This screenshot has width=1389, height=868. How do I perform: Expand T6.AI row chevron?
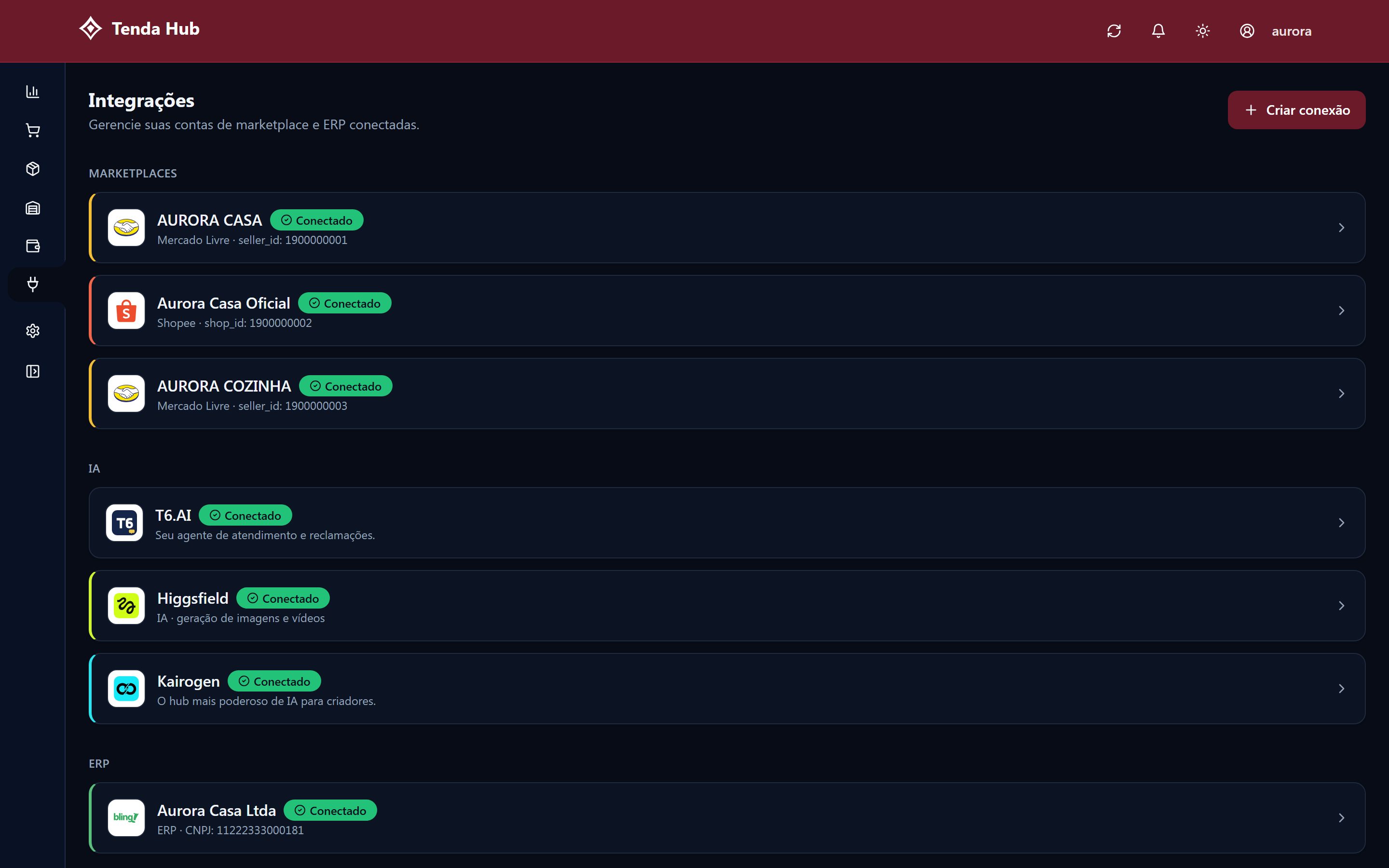pyautogui.click(x=1341, y=523)
